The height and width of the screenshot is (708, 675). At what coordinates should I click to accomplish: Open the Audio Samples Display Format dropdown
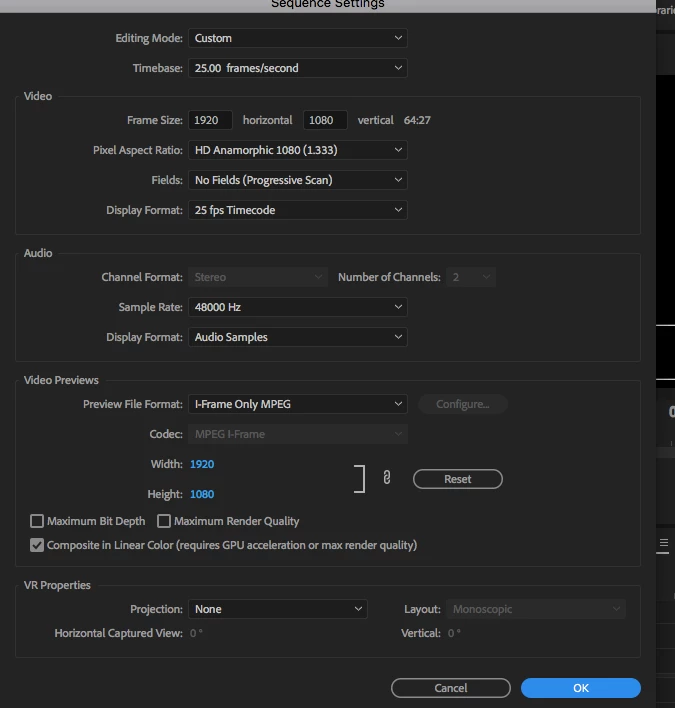pos(298,337)
